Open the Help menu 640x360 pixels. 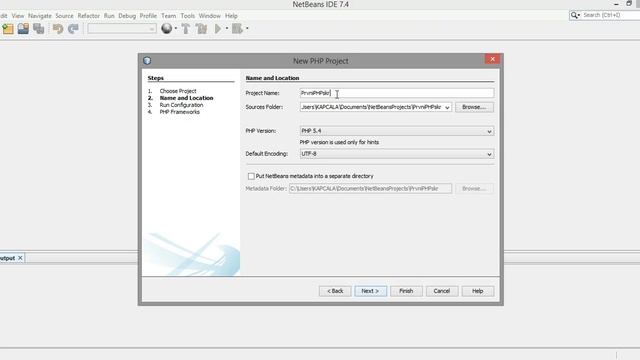(231, 16)
